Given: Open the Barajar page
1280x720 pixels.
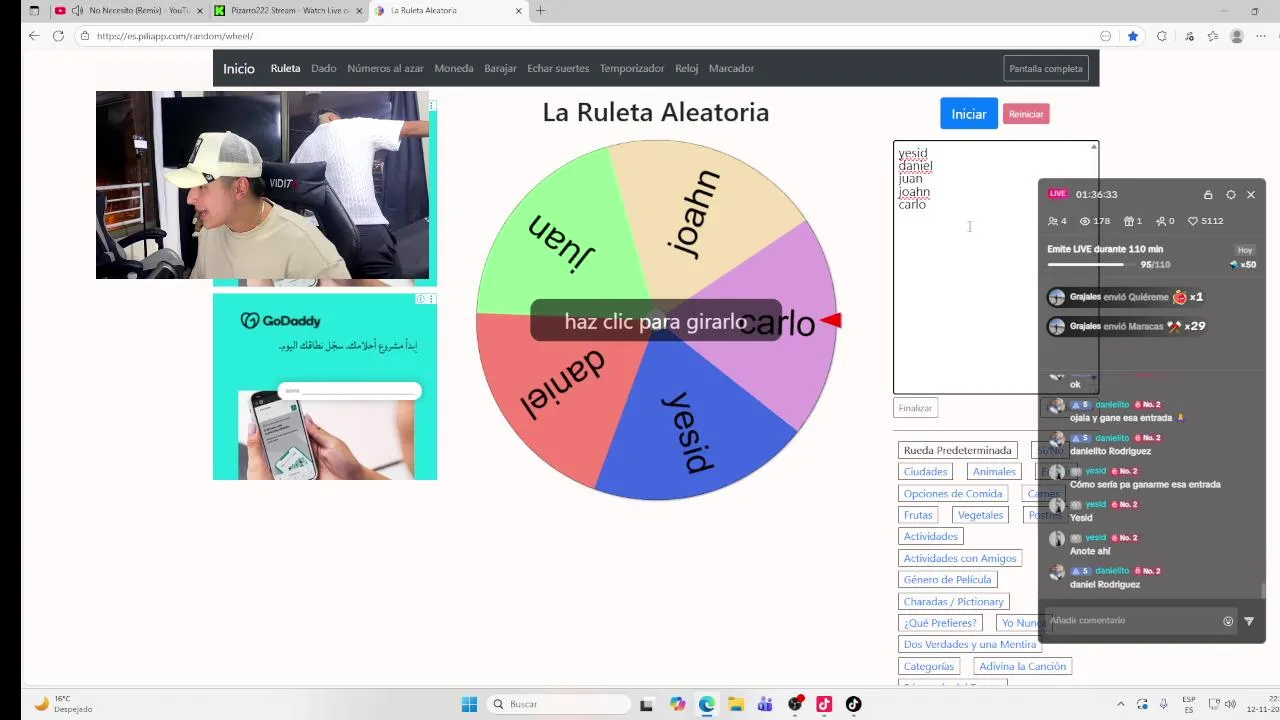Looking at the screenshot, I should tap(500, 68).
